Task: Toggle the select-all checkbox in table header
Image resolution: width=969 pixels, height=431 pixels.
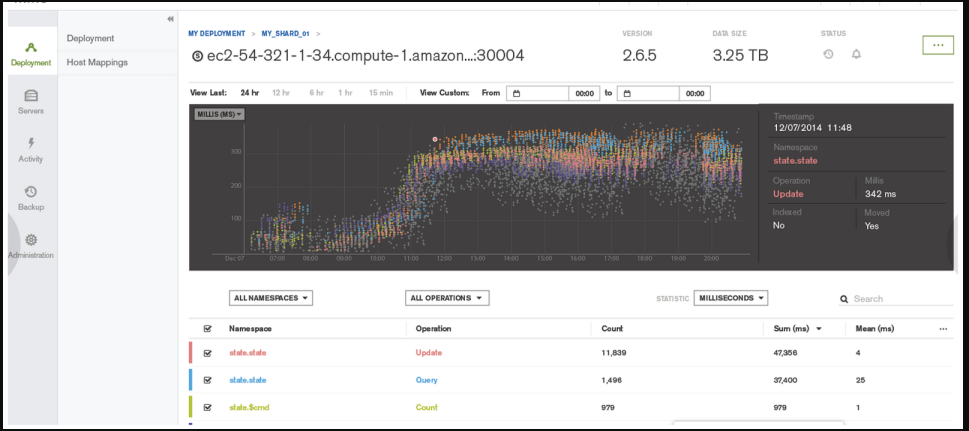Action: (207, 328)
